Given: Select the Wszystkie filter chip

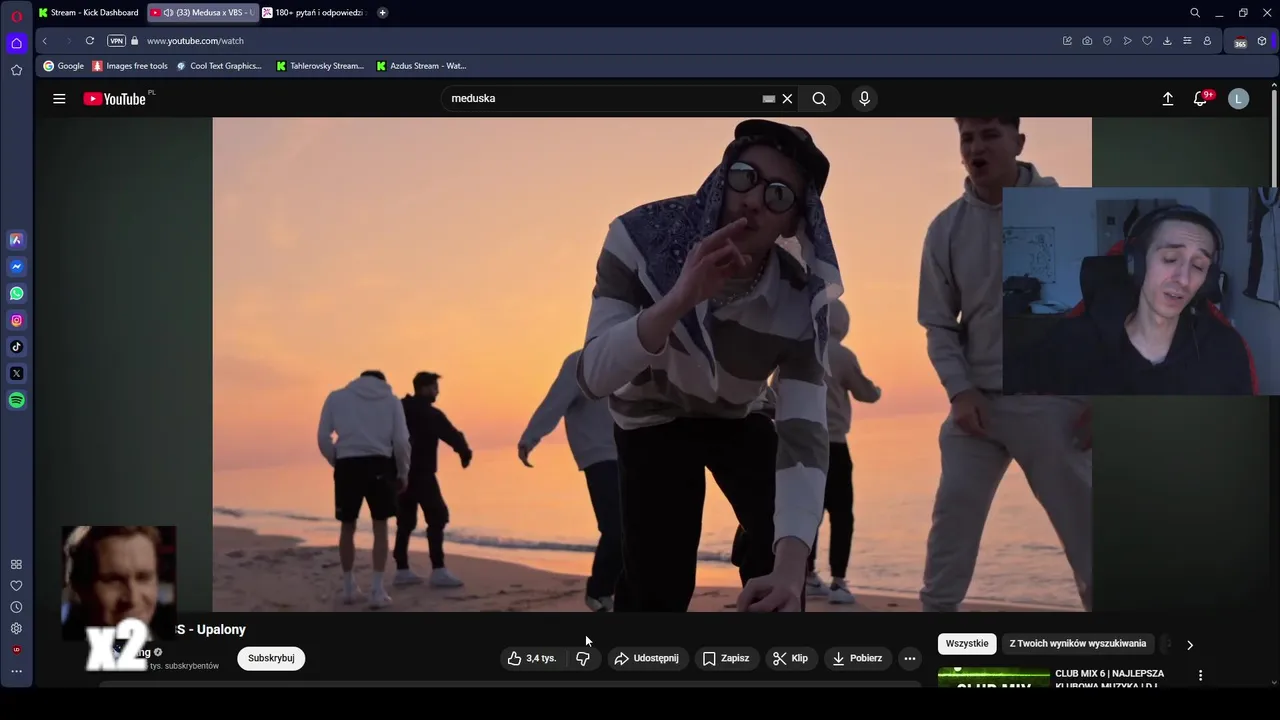Looking at the screenshot, I should point(967,643).
